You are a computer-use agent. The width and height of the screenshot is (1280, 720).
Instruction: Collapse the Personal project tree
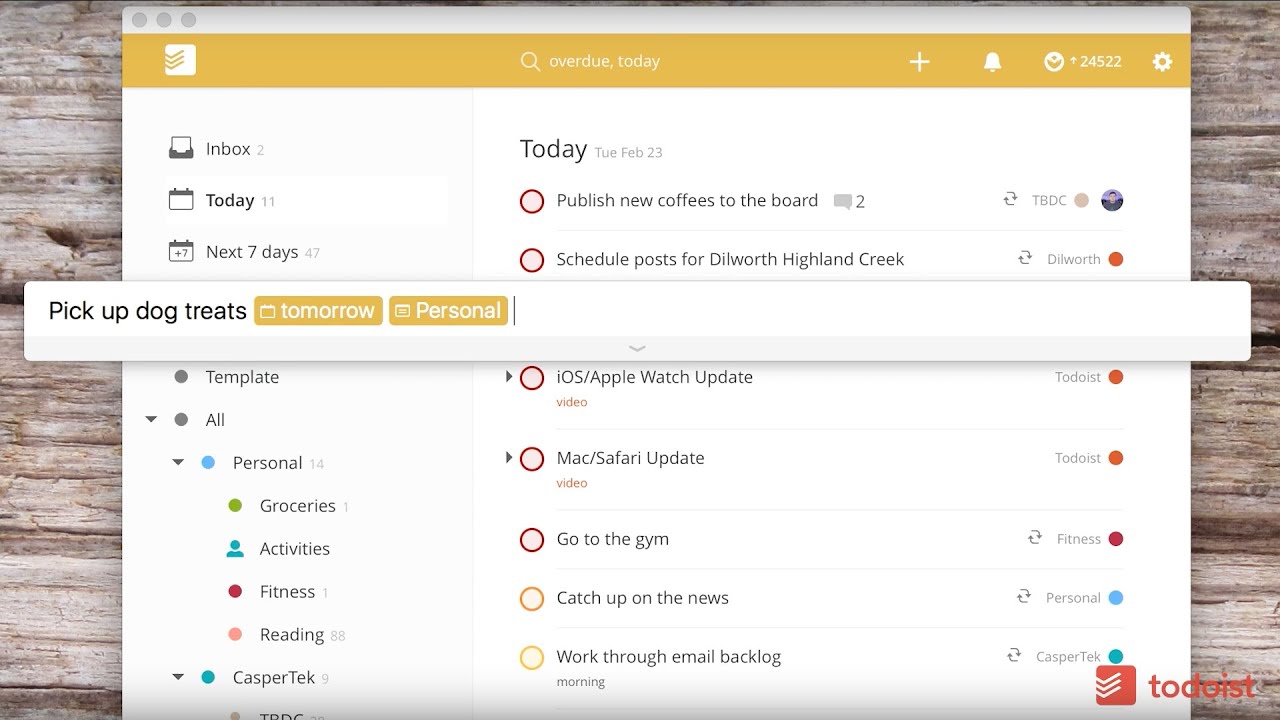click(178, 463)
